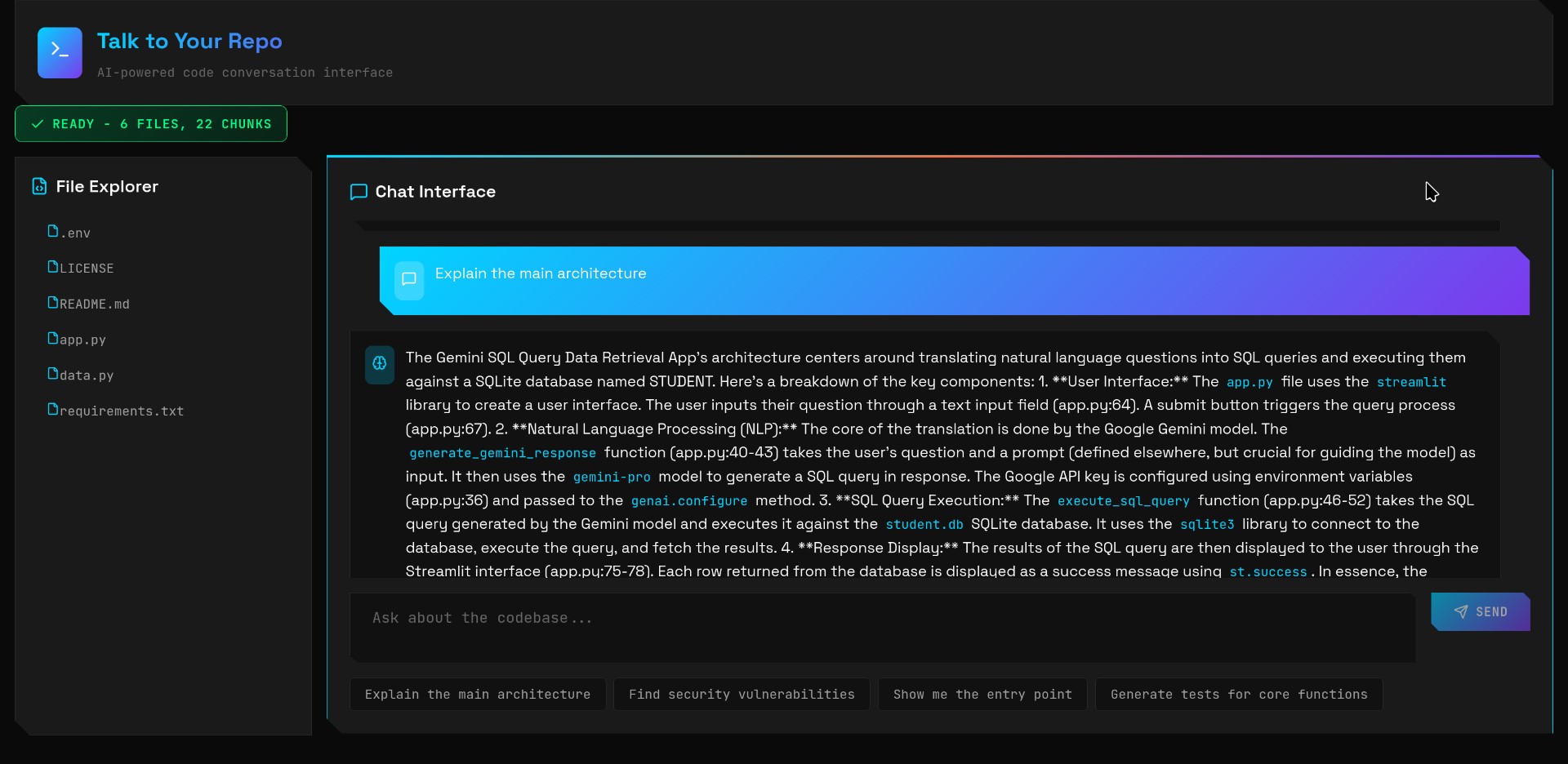This screenshot has width=1568, height=764.
Task: Click the Ready status badge
Action: click(151, 124)
